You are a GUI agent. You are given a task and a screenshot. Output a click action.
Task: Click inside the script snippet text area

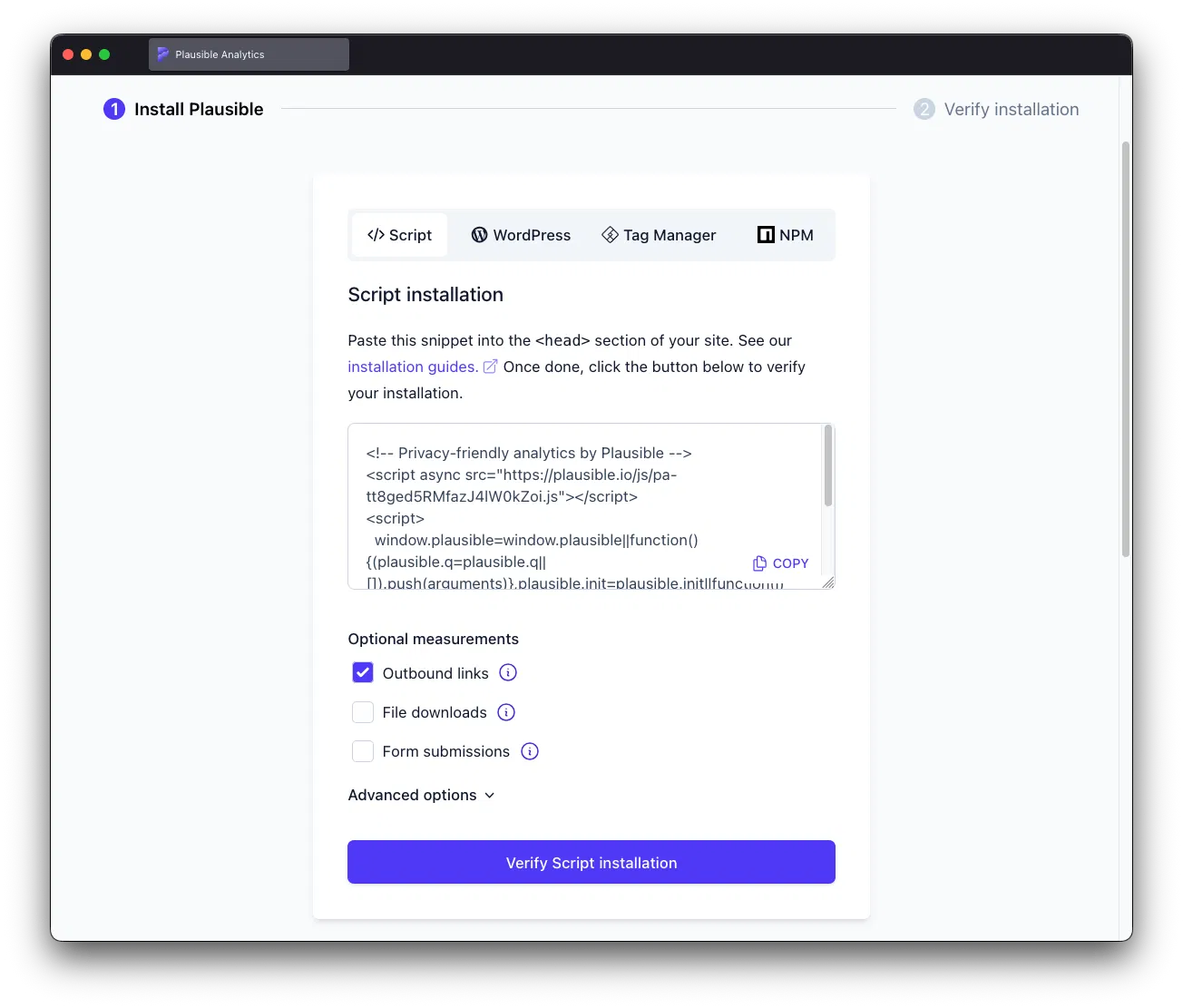[544, 508]
